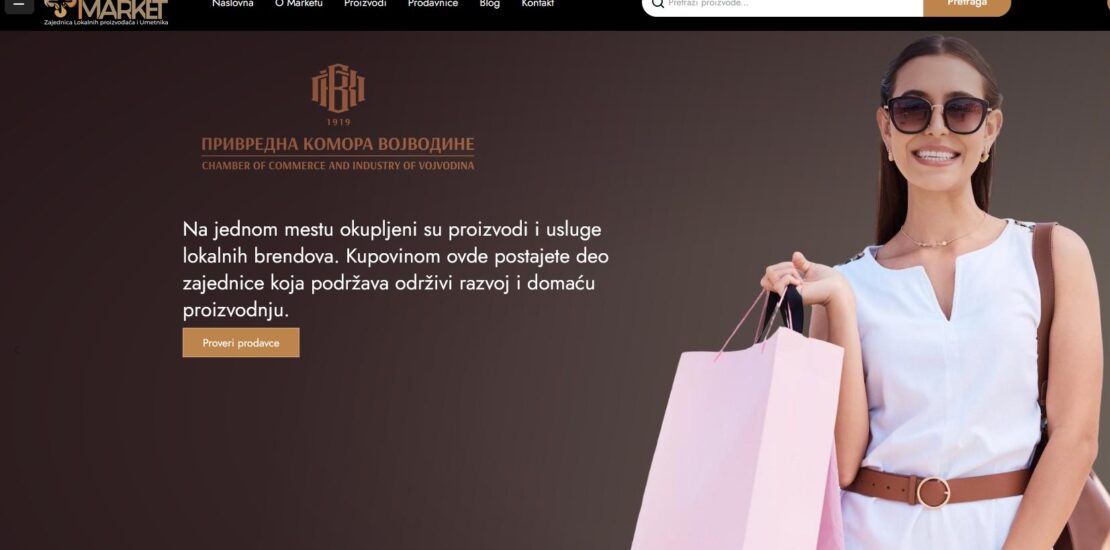Open the Naslovna menu item
1110x550 pixels.
(233, 4)
